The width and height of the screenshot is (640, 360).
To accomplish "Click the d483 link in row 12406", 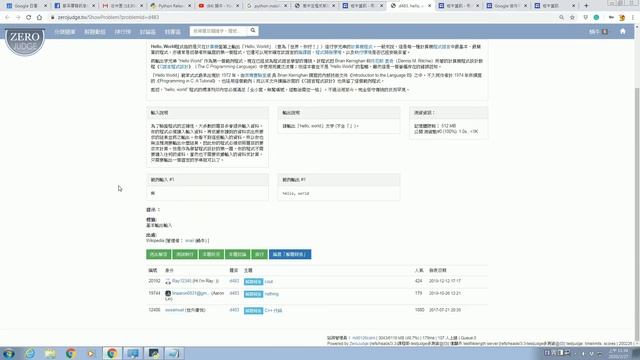I will point(234,310).
